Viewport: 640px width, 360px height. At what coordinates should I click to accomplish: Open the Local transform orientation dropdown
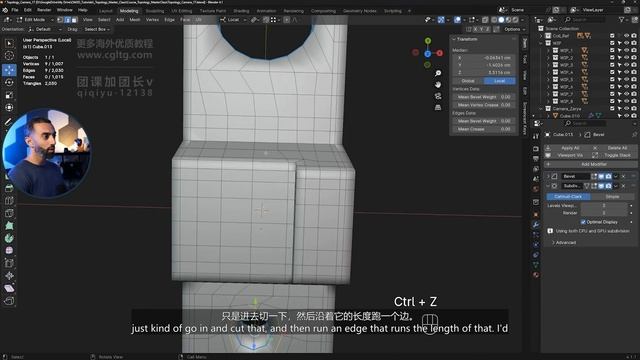coord(233,20)
